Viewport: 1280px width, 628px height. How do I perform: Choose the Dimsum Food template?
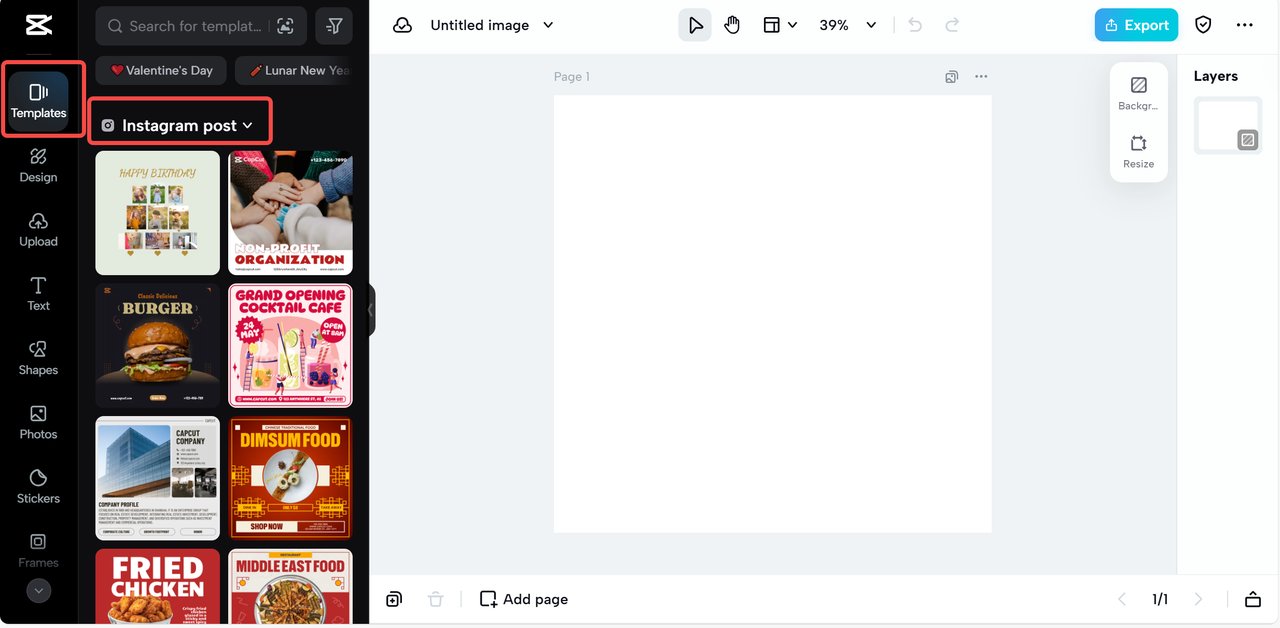[x=290, y=478]
